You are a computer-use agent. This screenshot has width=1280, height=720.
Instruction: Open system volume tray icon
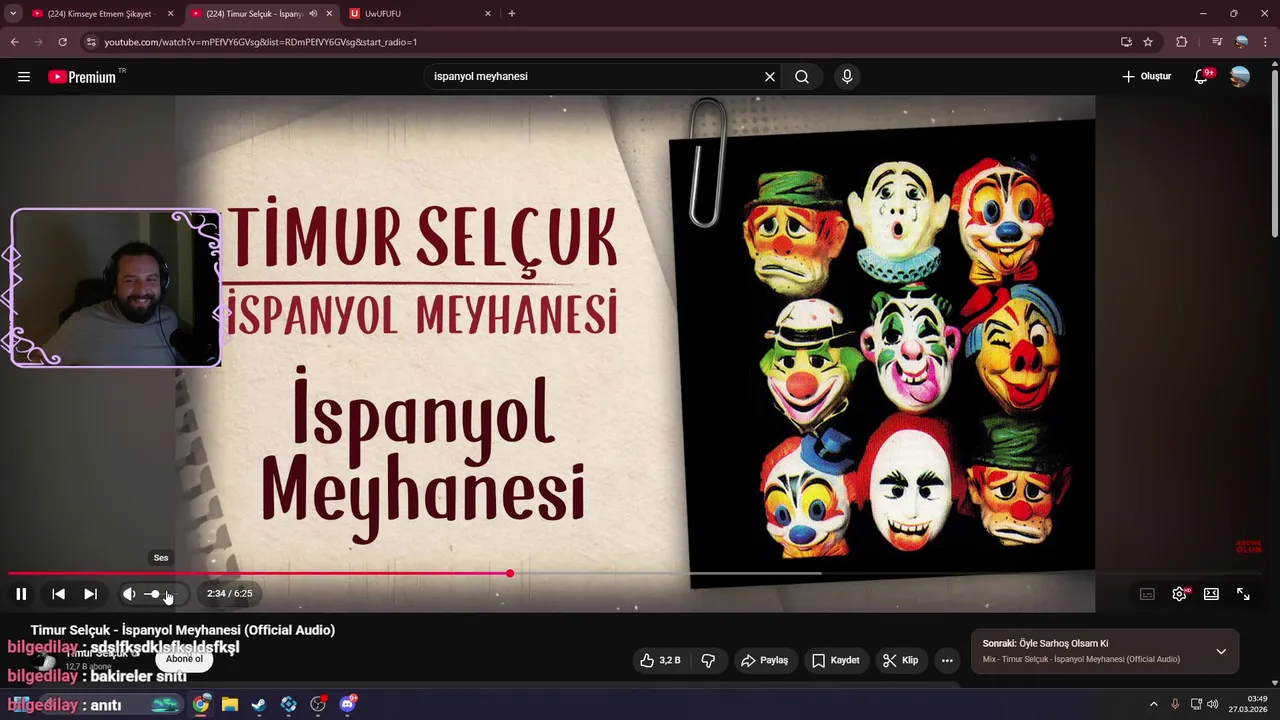(x=1213, y=704)
